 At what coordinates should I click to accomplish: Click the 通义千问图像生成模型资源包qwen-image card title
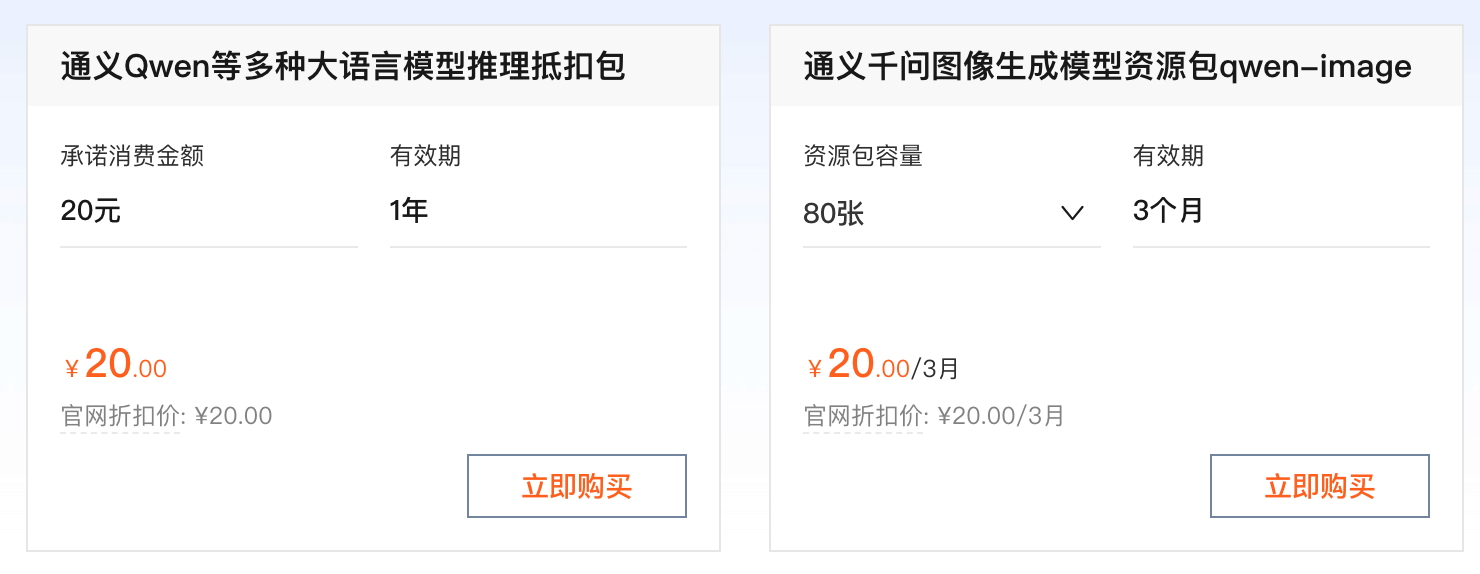1107,67
